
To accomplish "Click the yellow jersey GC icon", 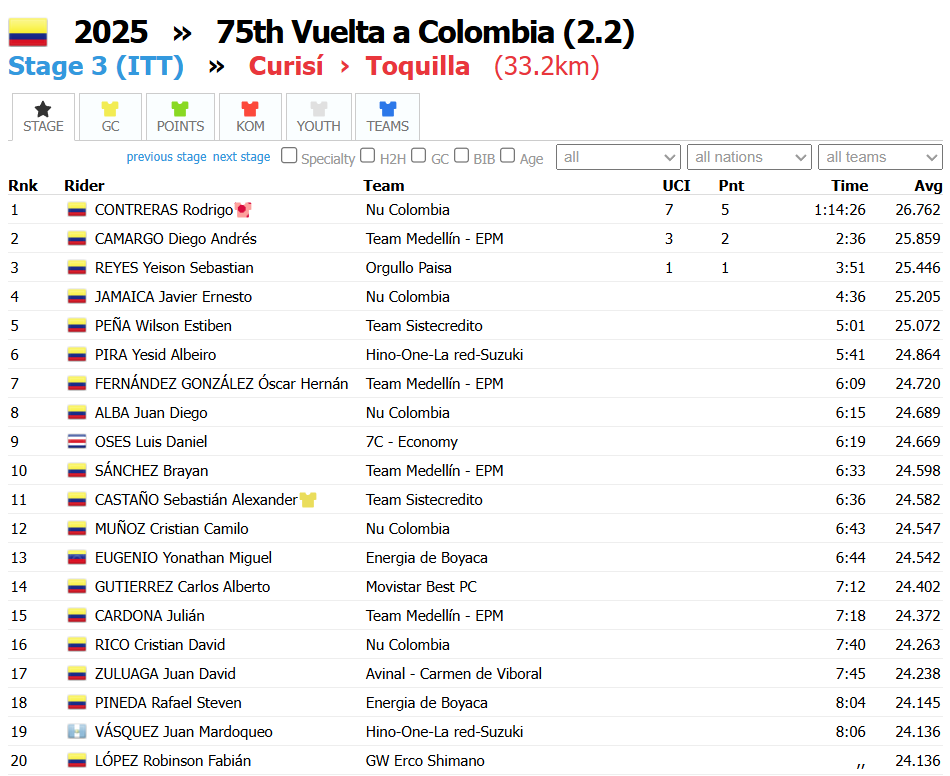I will click(110, 108).
